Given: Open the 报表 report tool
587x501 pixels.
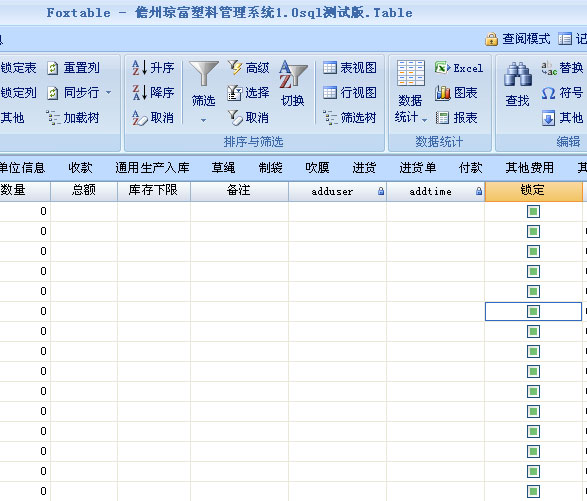Looking at the screenshot, I should click(x=442, y=118).
